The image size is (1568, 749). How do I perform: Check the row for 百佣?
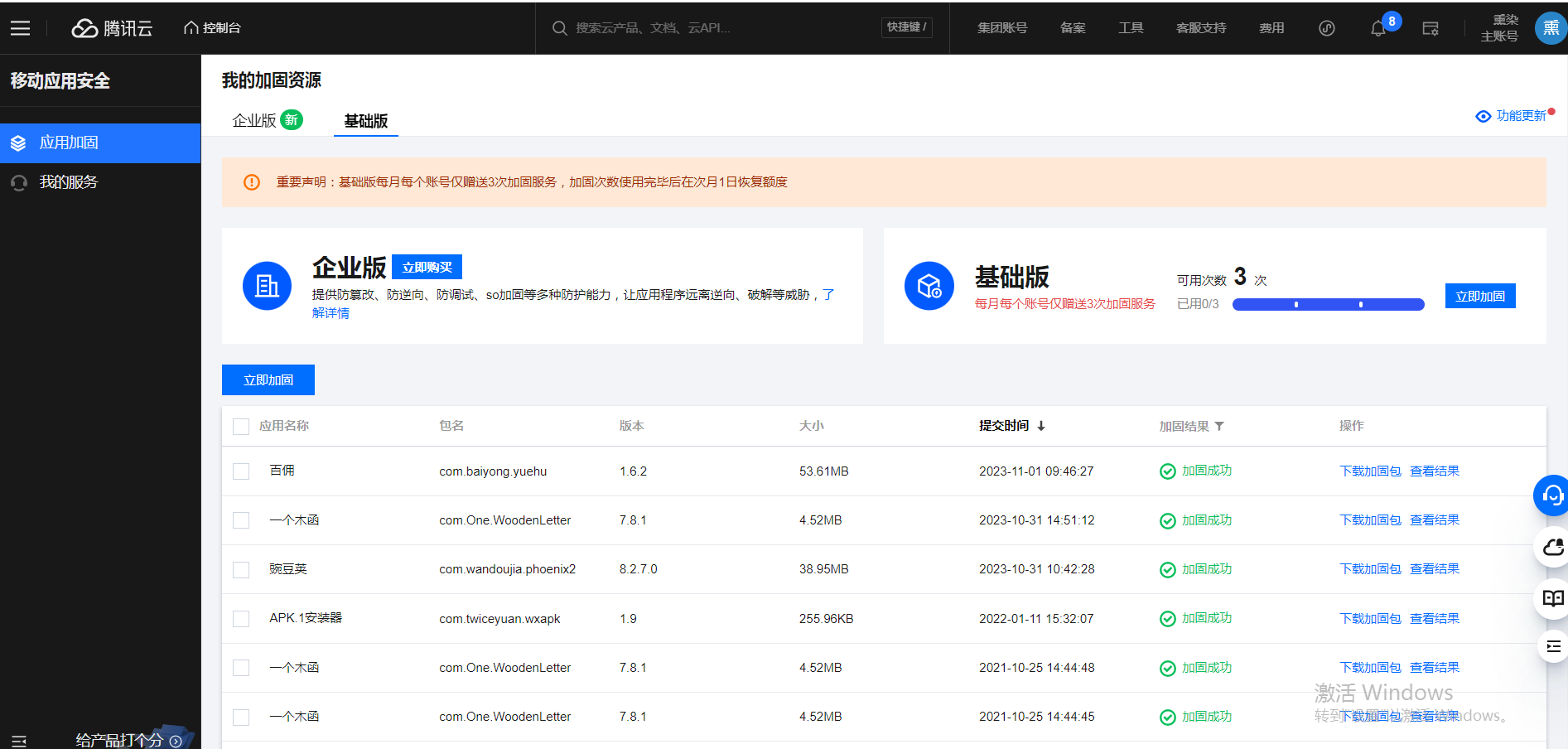(x=241, y=471)
